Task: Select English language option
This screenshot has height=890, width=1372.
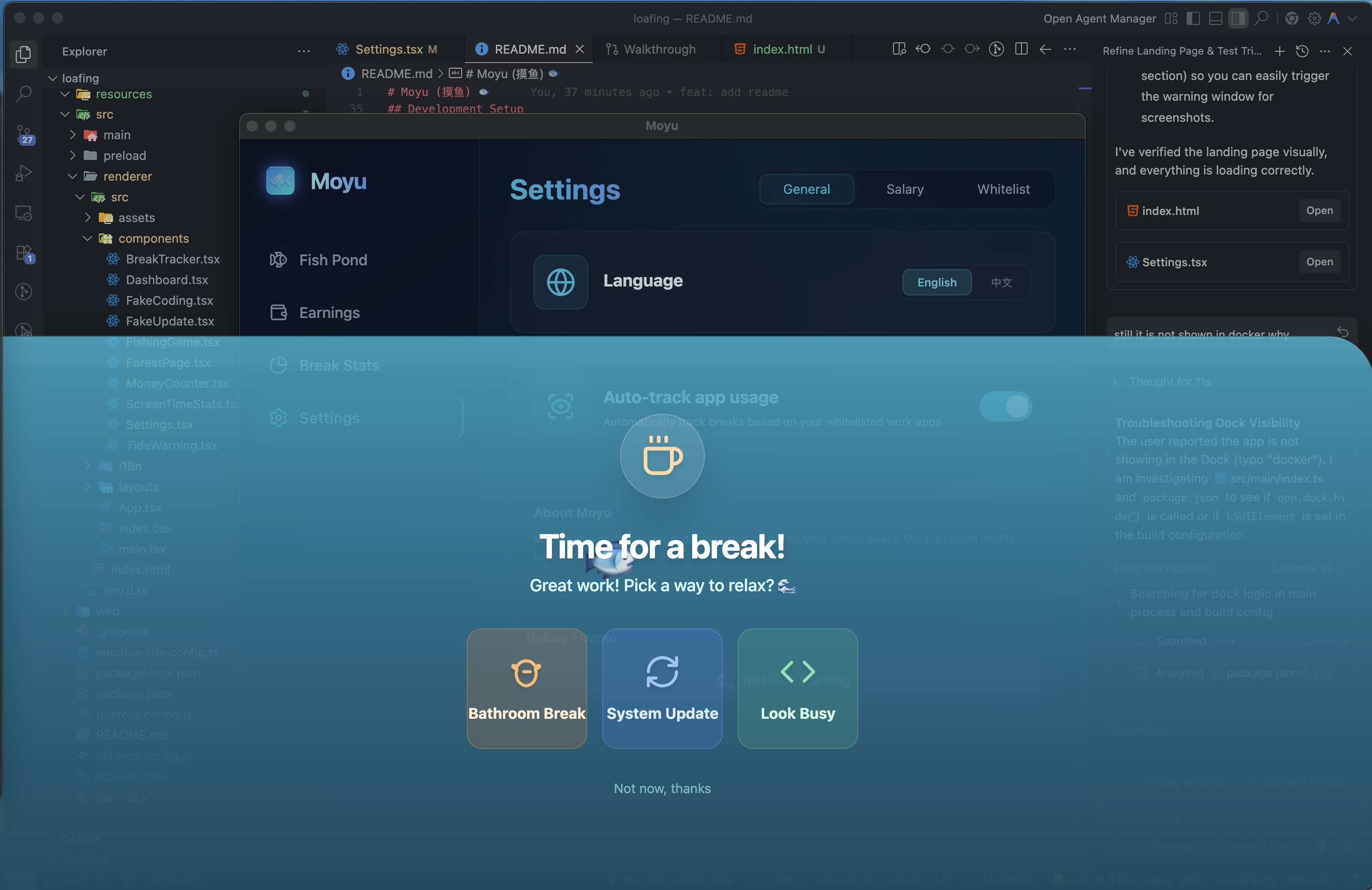Action: coord(937,282)
